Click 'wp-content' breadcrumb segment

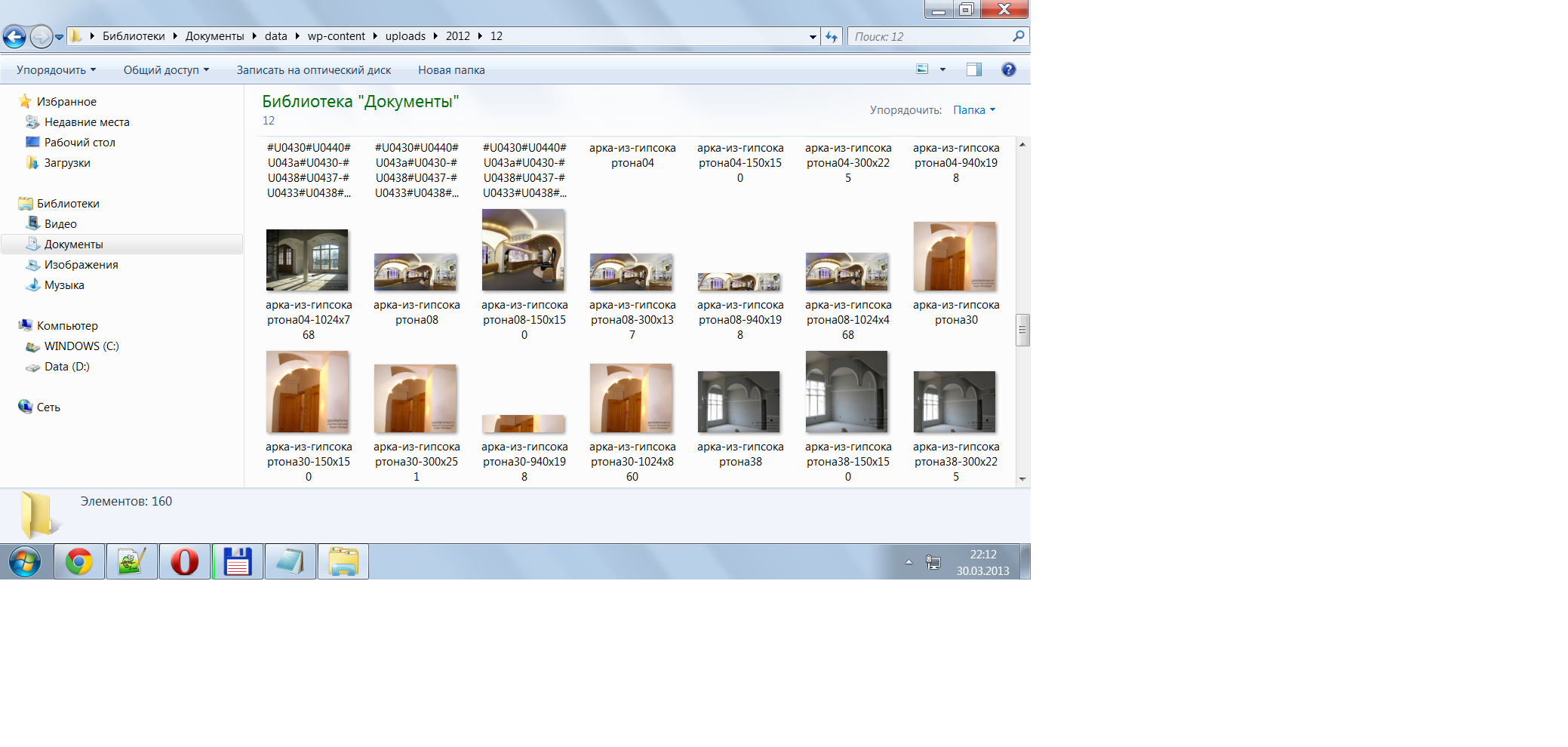coord(337,36)
